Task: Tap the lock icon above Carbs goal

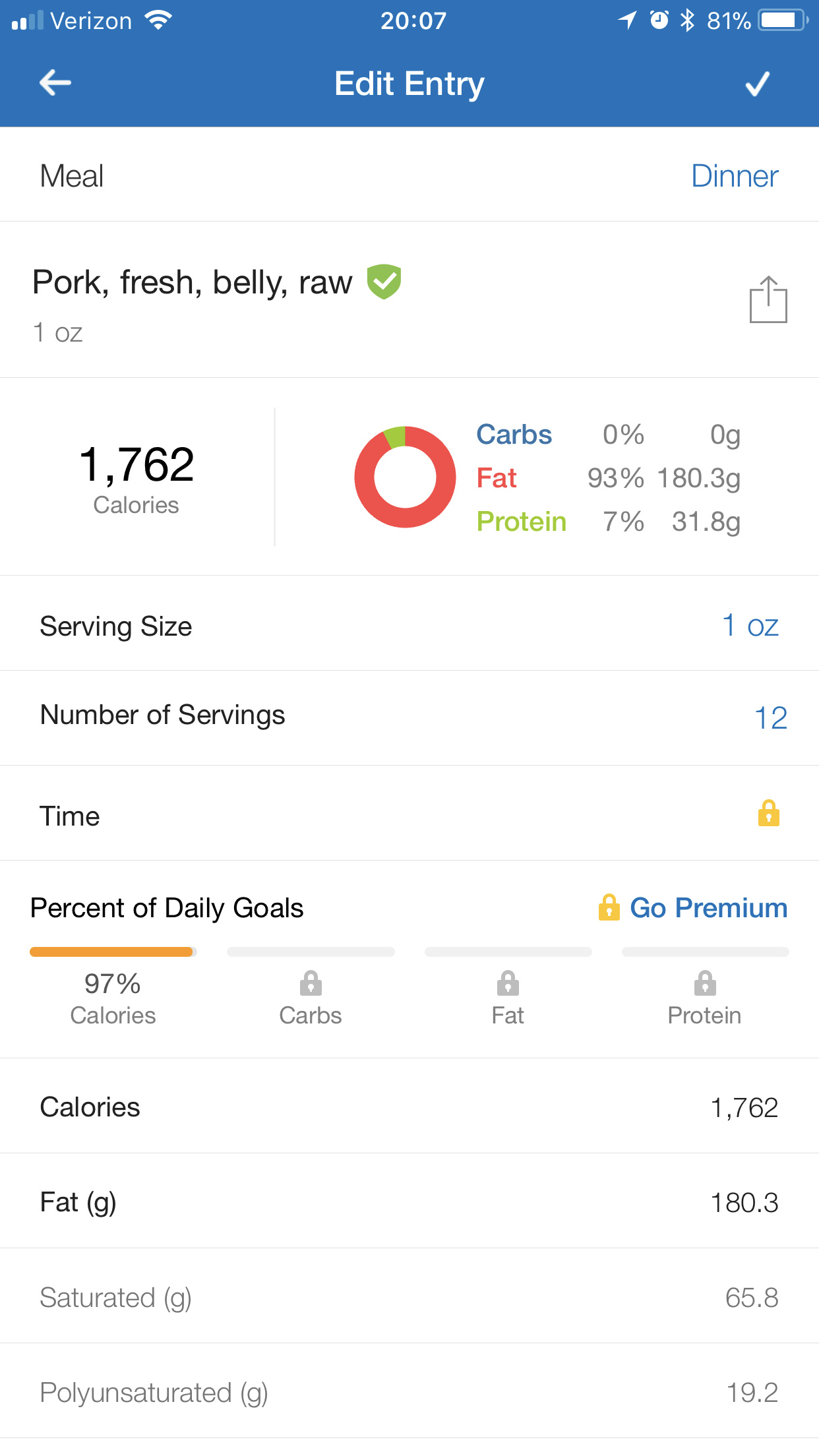Action: tap(311, 983)
